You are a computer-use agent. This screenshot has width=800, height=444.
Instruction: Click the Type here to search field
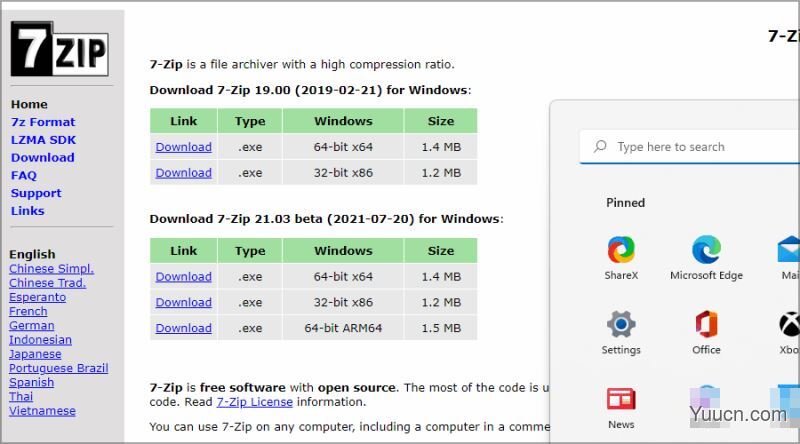[x=690, y=147]
